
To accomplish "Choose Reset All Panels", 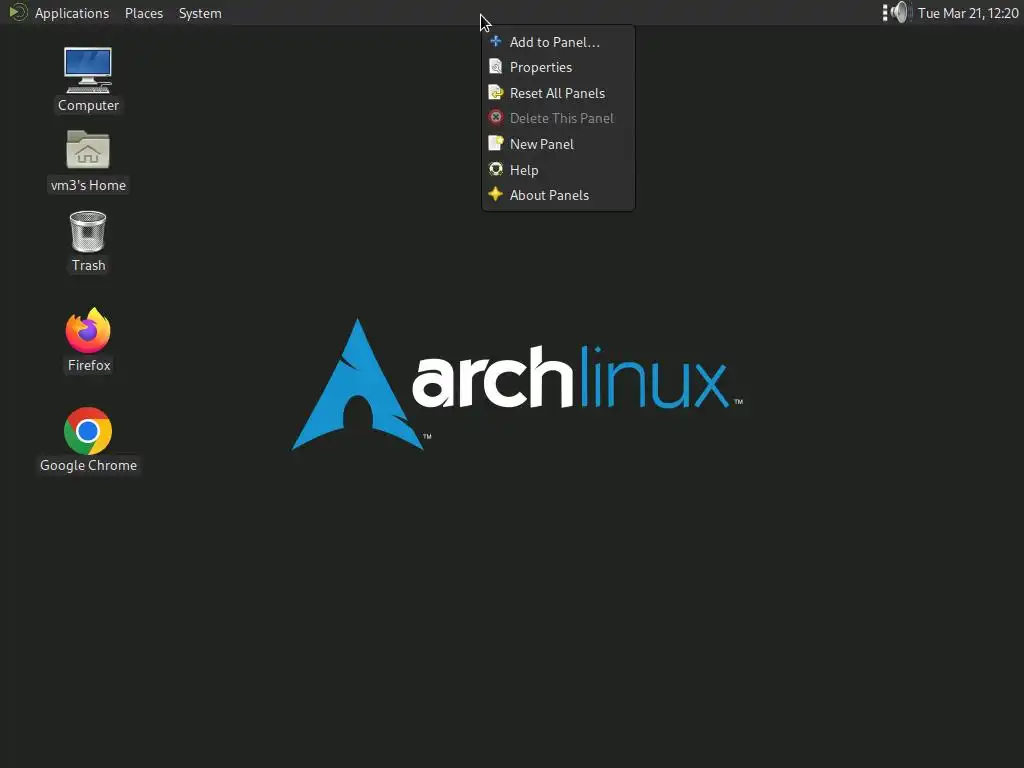I will (558, 93).
